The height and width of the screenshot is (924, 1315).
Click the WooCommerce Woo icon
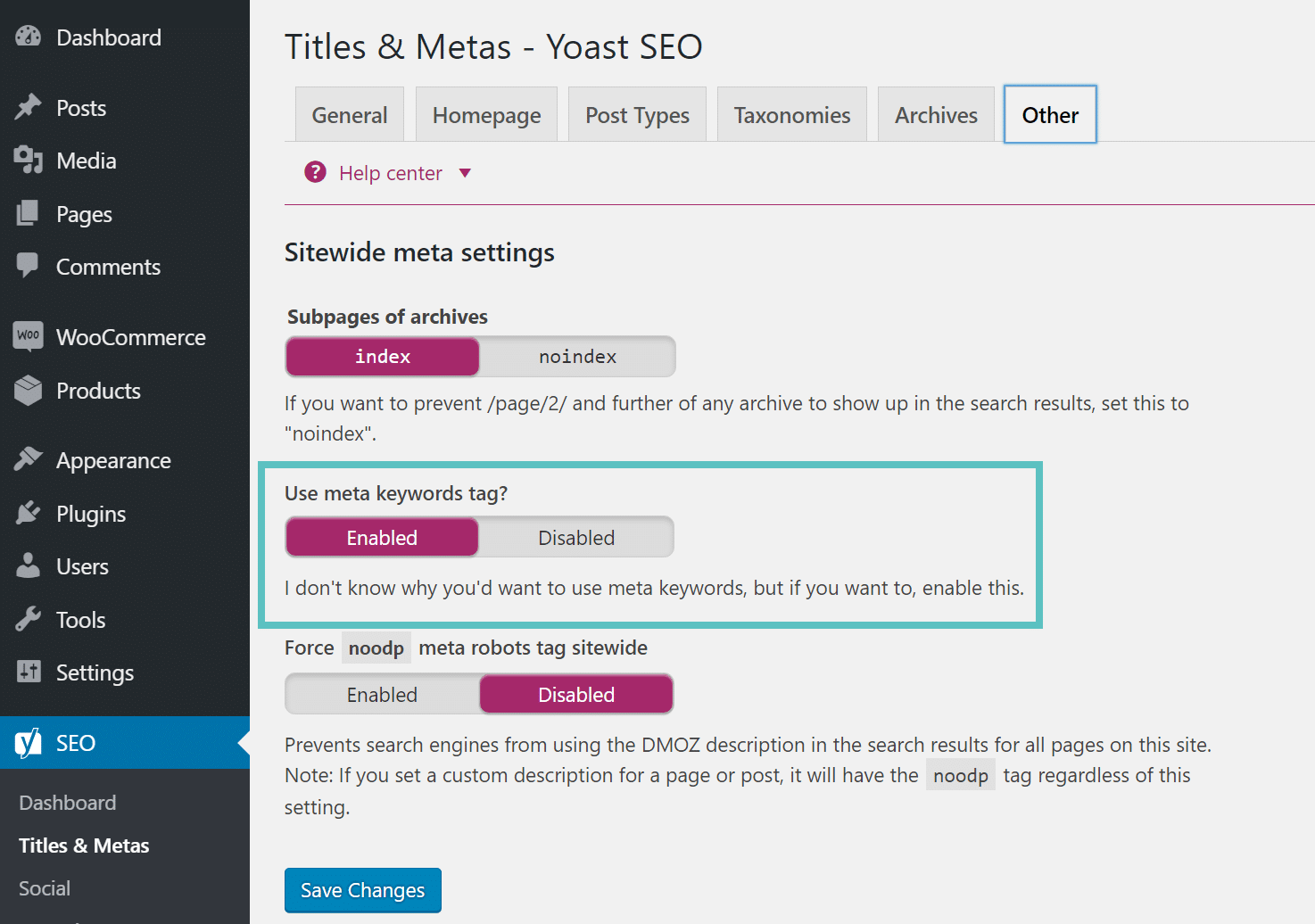28,336
